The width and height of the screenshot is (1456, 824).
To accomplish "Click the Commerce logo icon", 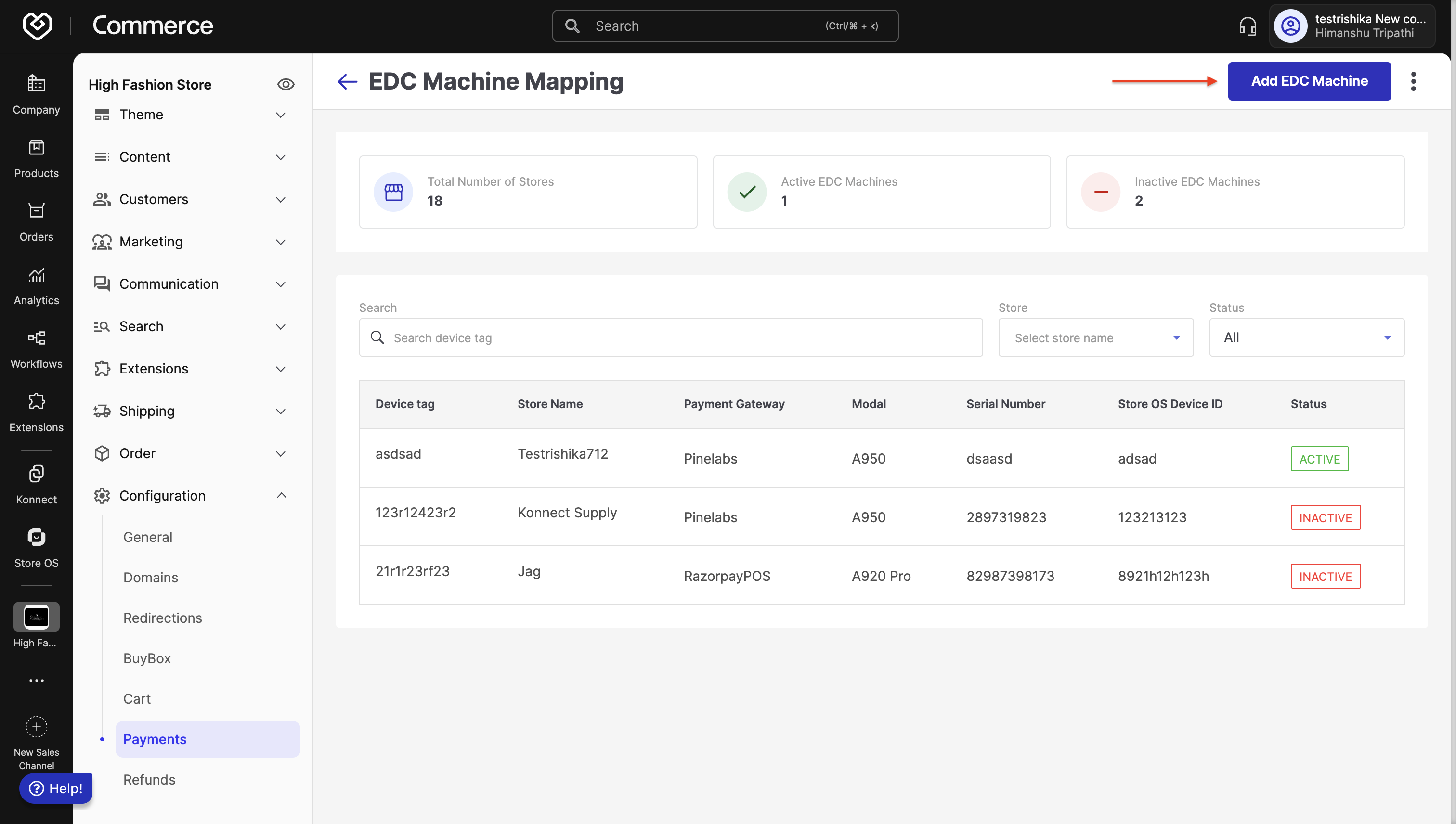I will point(37,26).
